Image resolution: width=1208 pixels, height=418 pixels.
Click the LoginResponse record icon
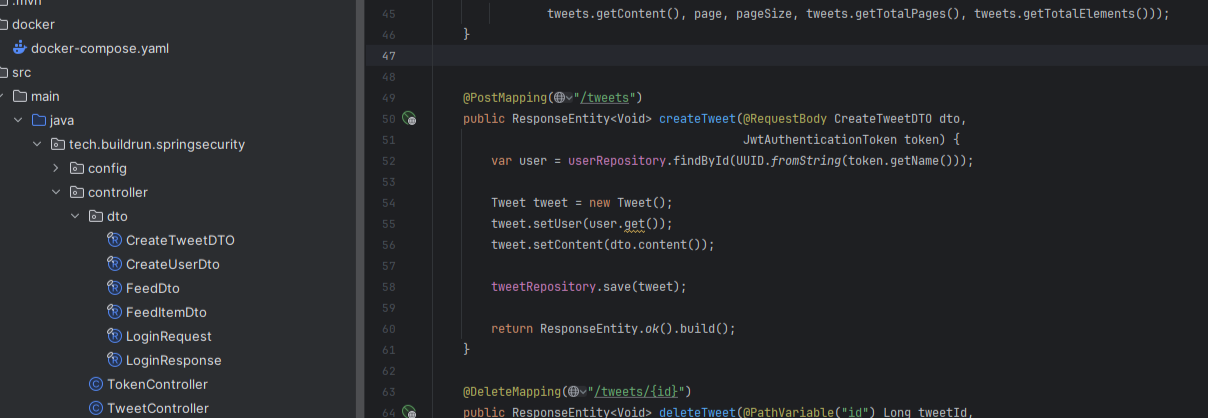tap(114, 360)
